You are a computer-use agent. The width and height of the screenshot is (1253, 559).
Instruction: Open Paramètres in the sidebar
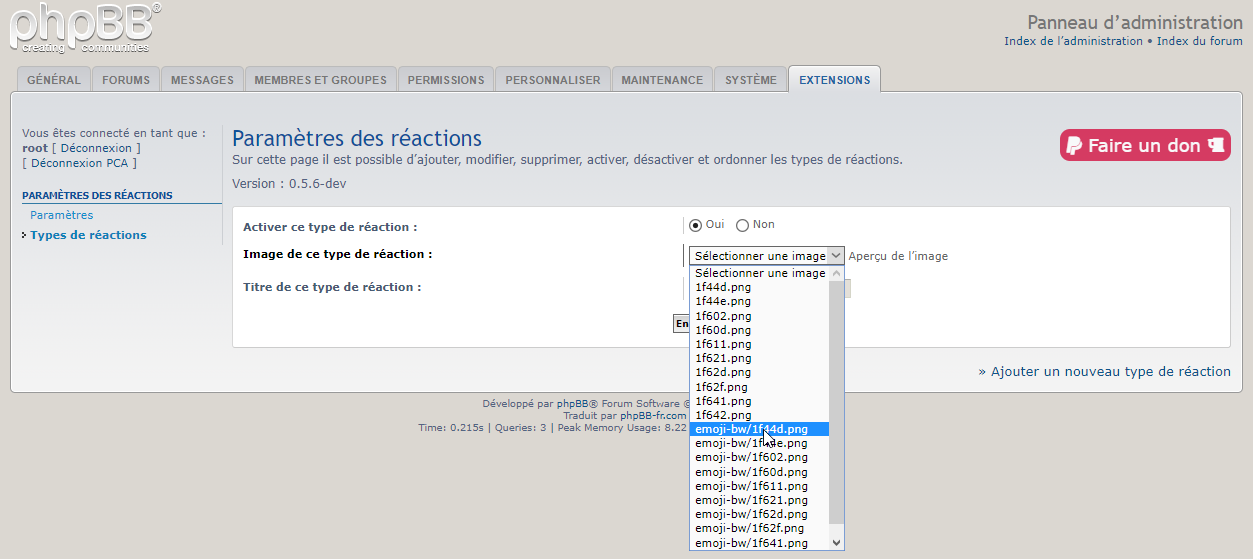[61, 215]
